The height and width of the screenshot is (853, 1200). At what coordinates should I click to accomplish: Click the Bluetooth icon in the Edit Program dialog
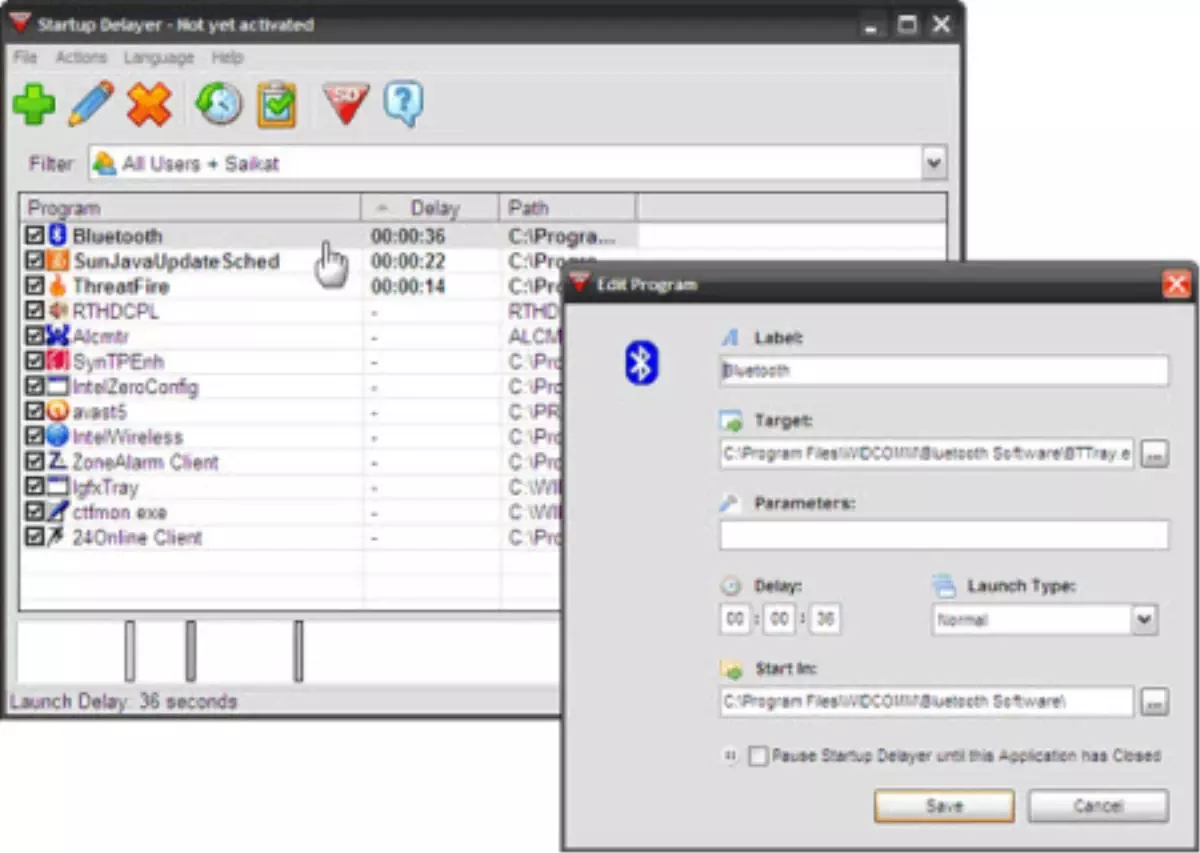pyautogui.click(x=640, y=363)
